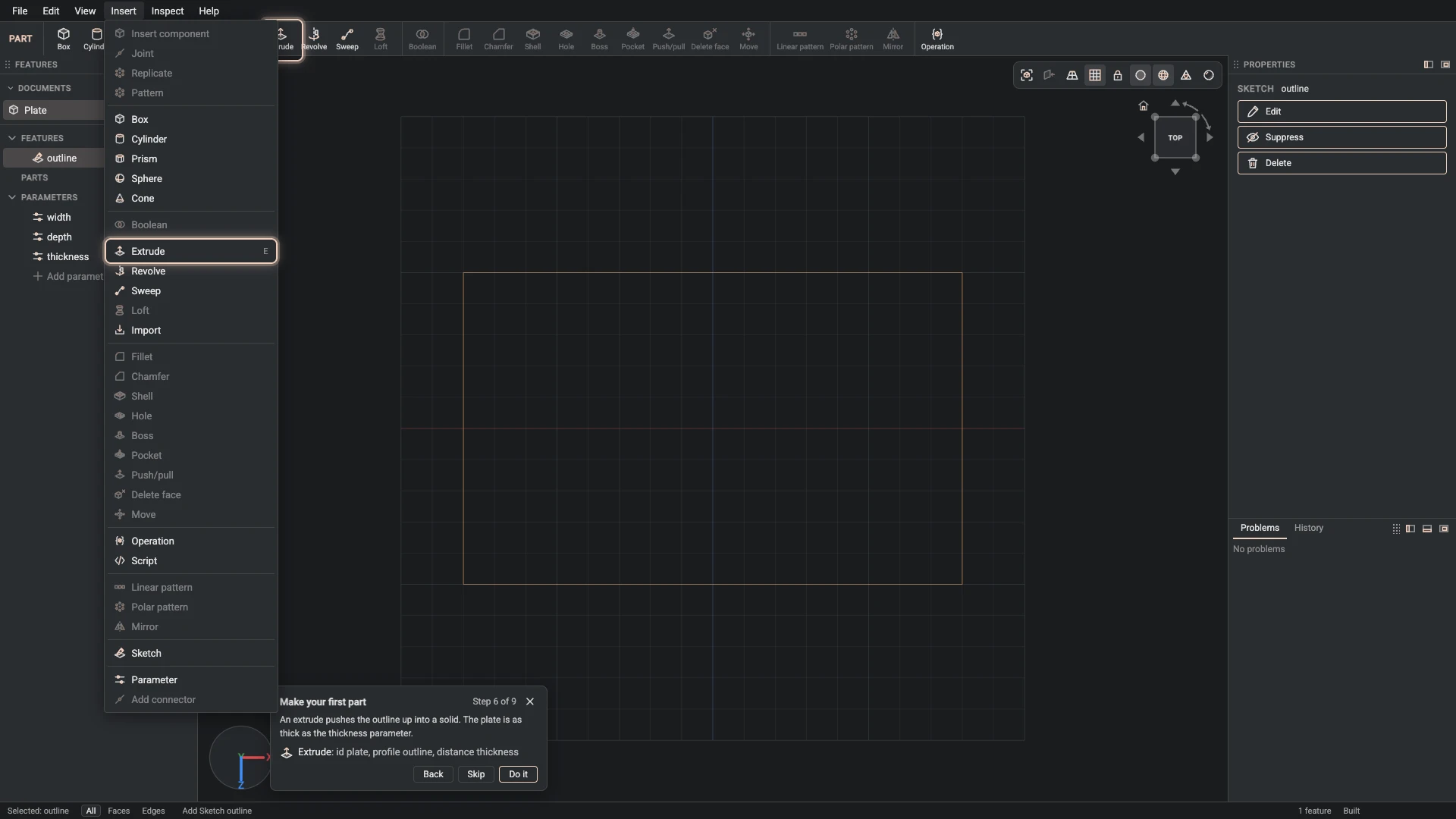Click Do it in the tutorial popup

coord(518,774)
